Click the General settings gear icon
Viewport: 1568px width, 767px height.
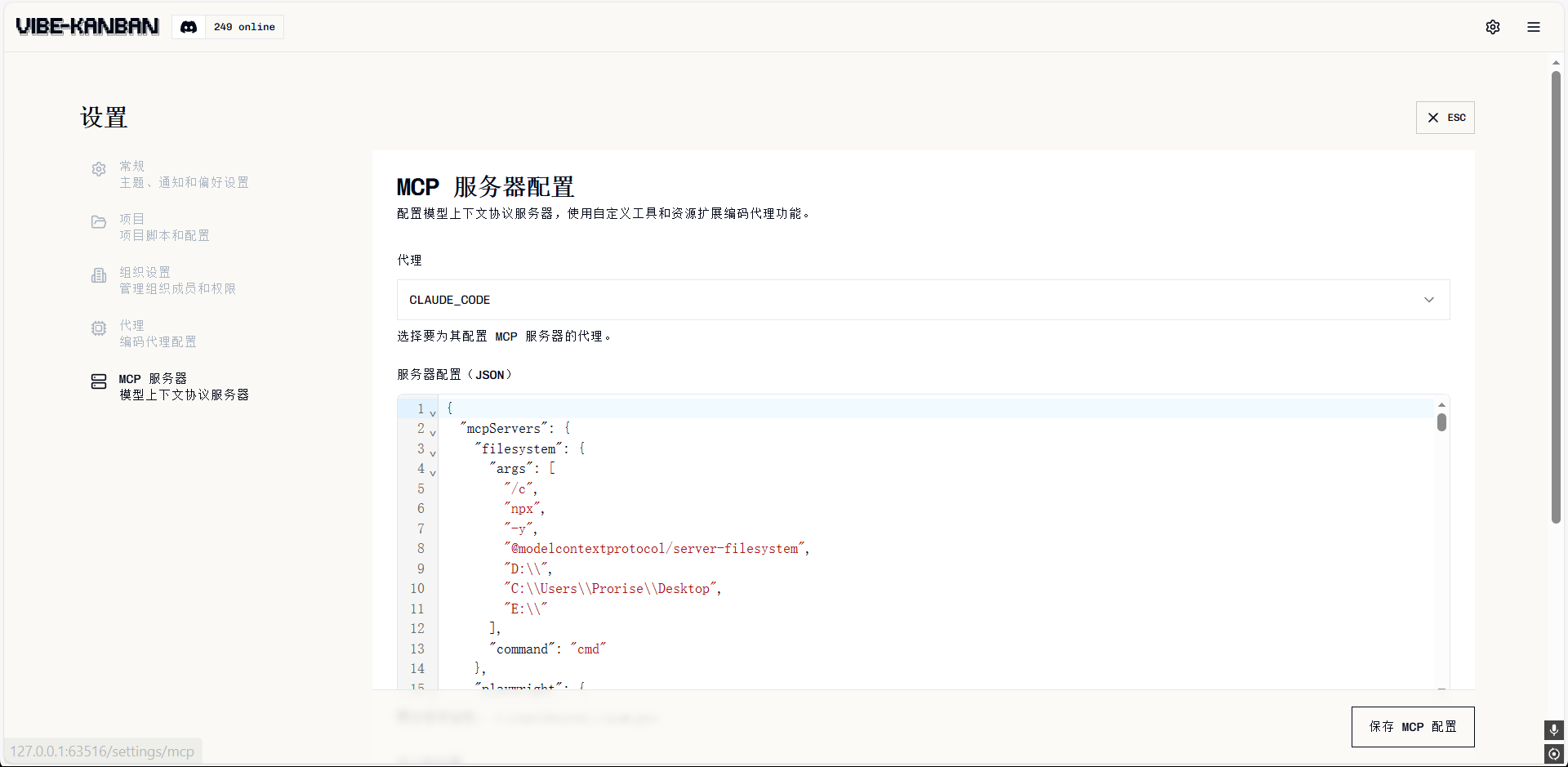click(x=99, y=169)
